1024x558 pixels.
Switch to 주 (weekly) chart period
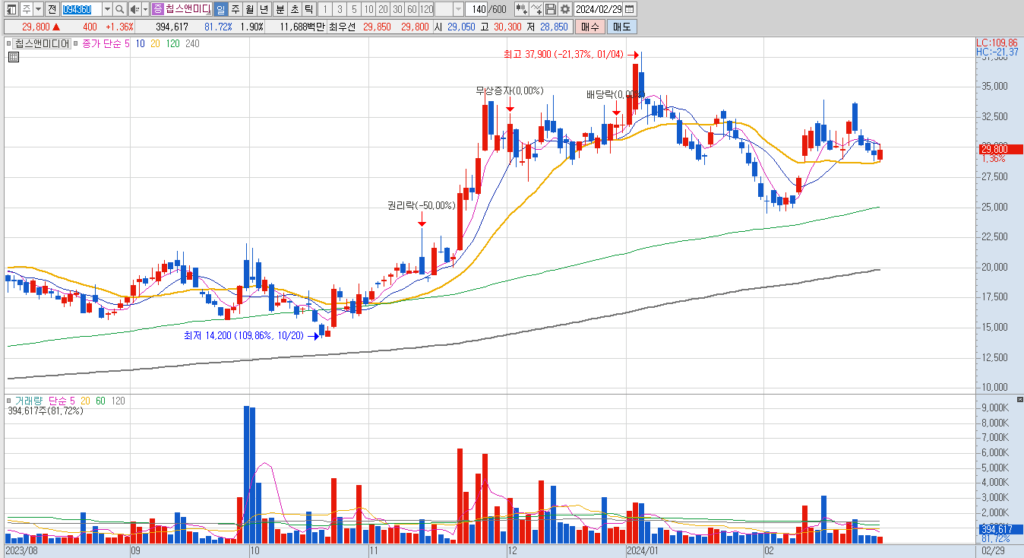[x=236, y=9]
